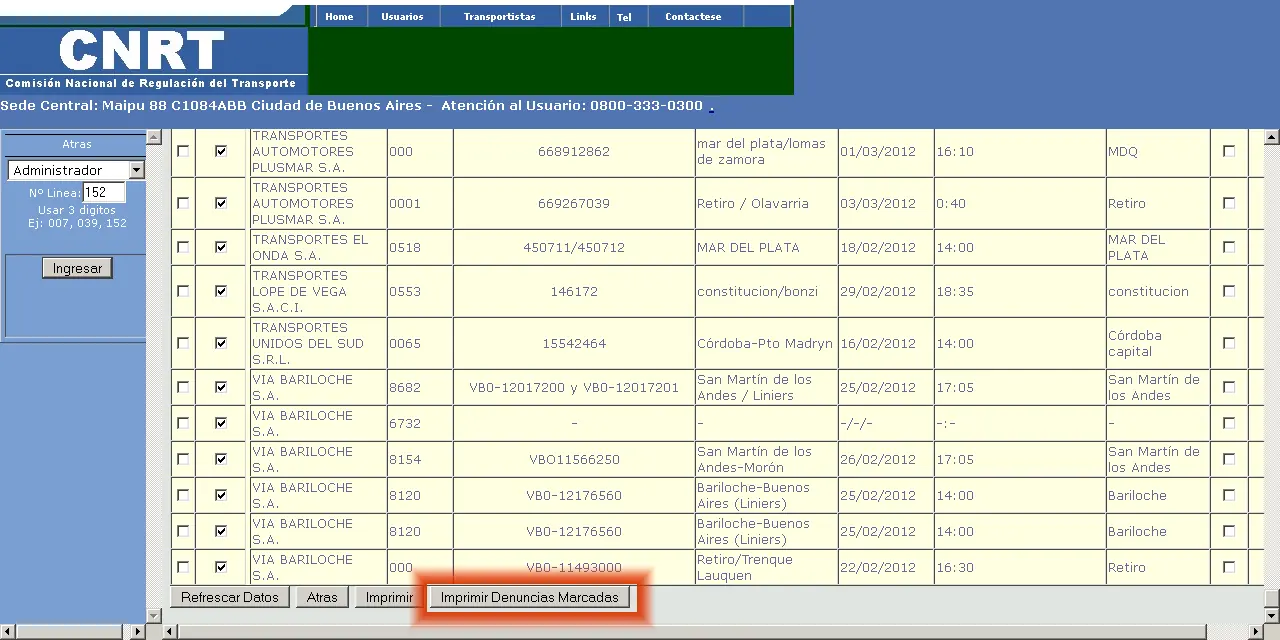Tick right-end checkbox in row VB0-11493000
This screenshot has width=1280, height=640.
pos(1229,567)
